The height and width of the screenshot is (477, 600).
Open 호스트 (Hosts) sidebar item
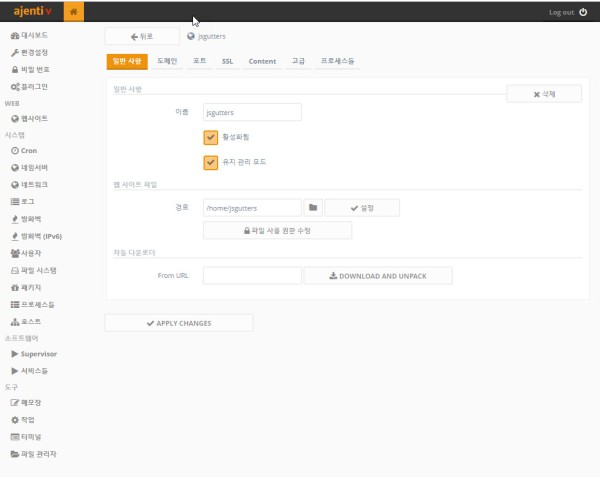(26, 322)
